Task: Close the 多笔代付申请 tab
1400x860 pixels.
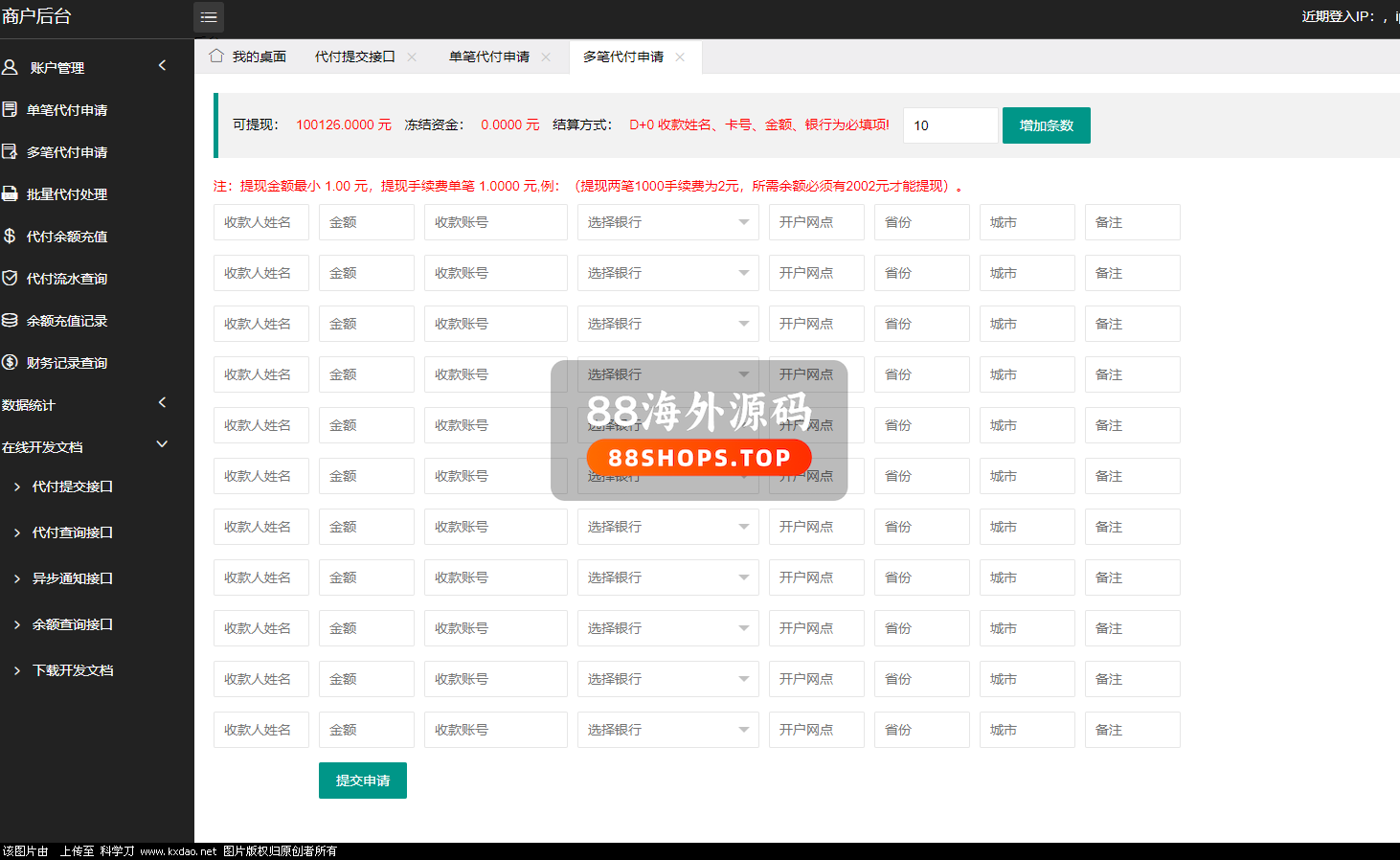Action: click(680, 57)
